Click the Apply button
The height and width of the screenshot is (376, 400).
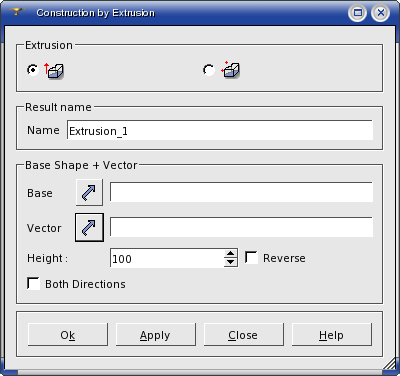[x=156, y=334]
